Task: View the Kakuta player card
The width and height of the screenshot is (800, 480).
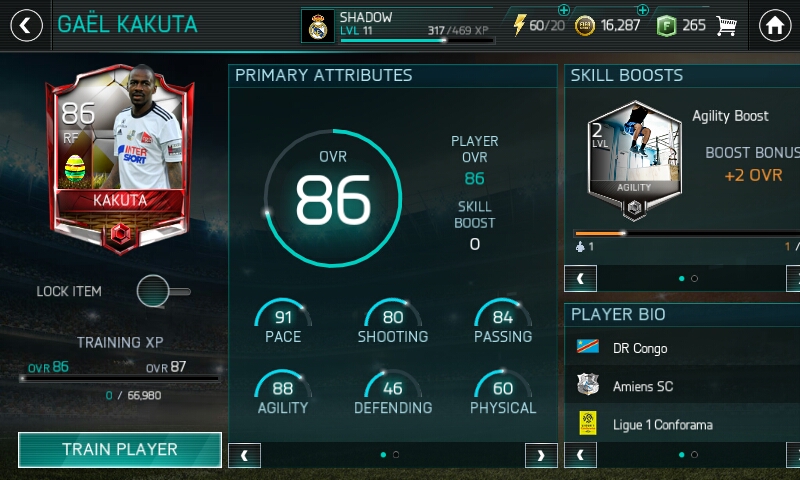Action: [120, 158]
